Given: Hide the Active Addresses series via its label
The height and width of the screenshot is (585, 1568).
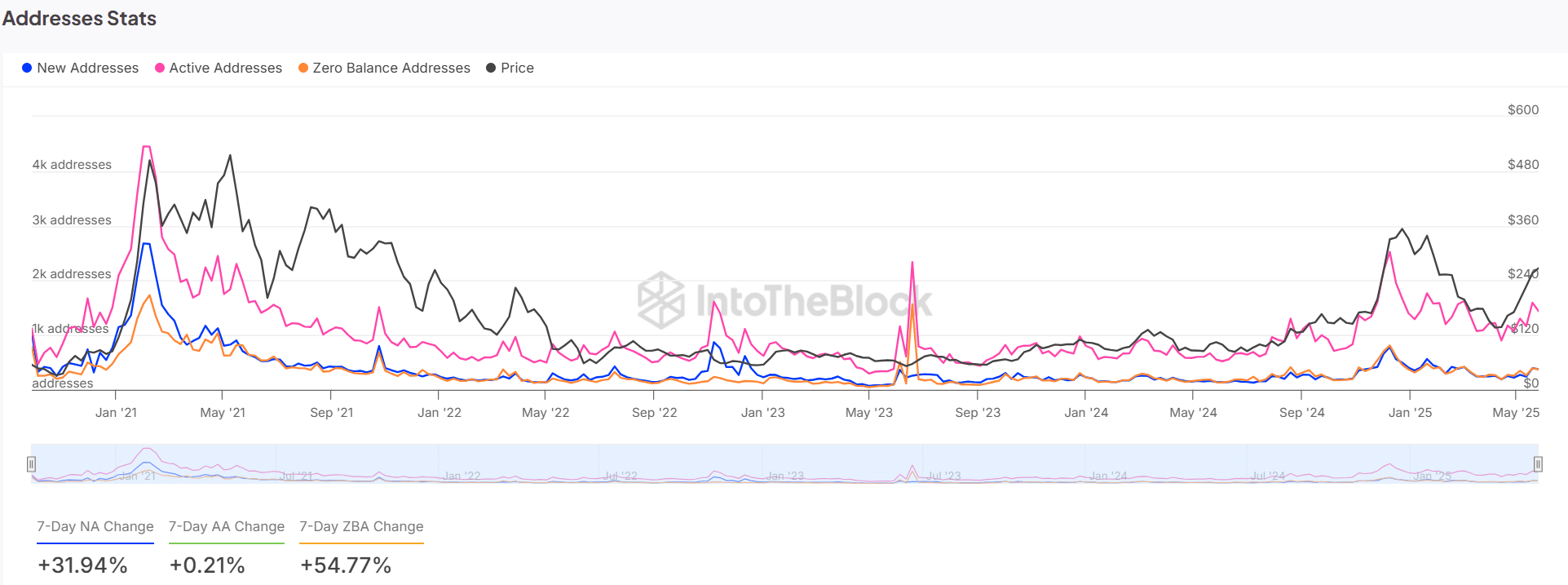Looking at the screenshot, I should click(x=225, y=68).
